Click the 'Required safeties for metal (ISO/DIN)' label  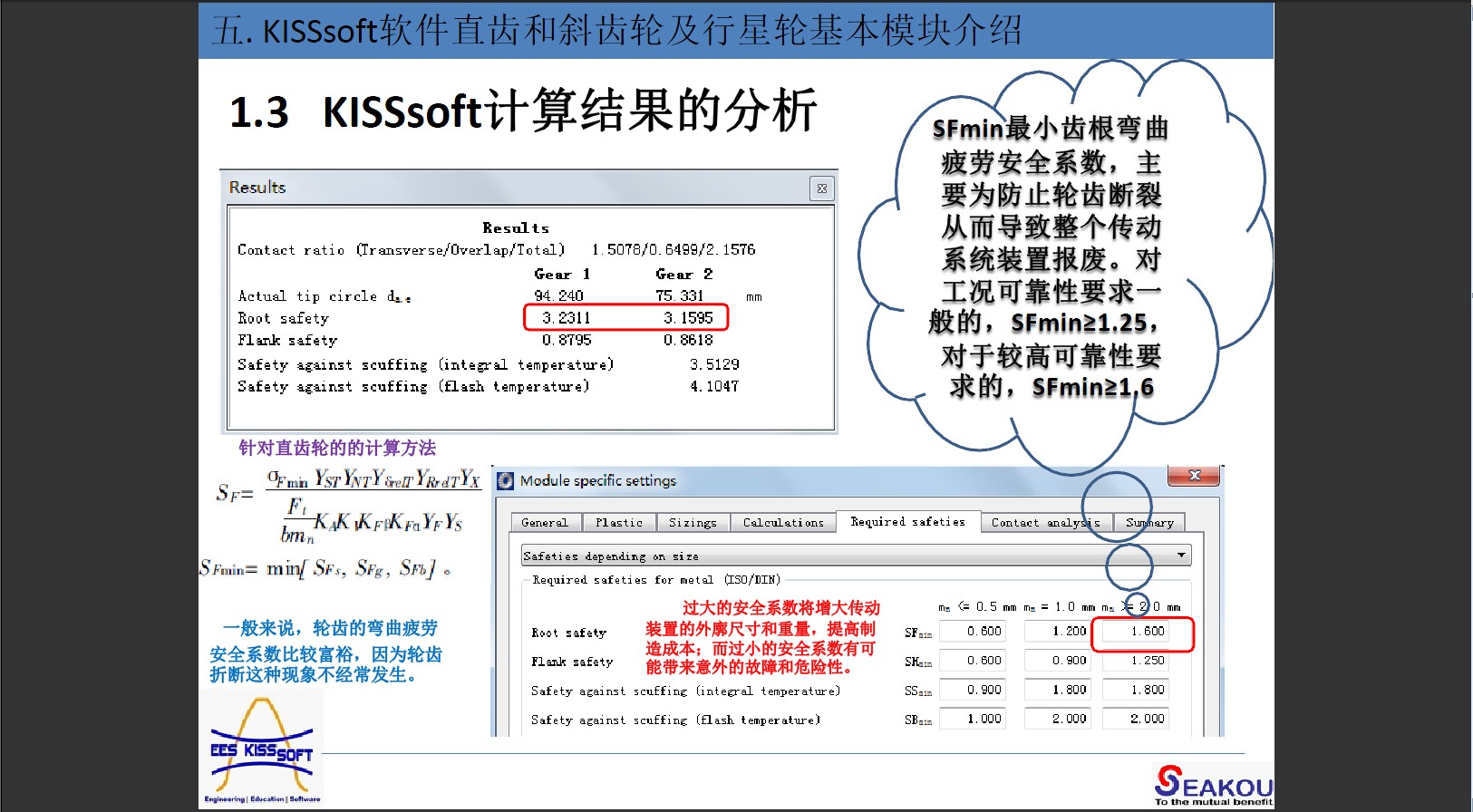(x=656, y=580)
